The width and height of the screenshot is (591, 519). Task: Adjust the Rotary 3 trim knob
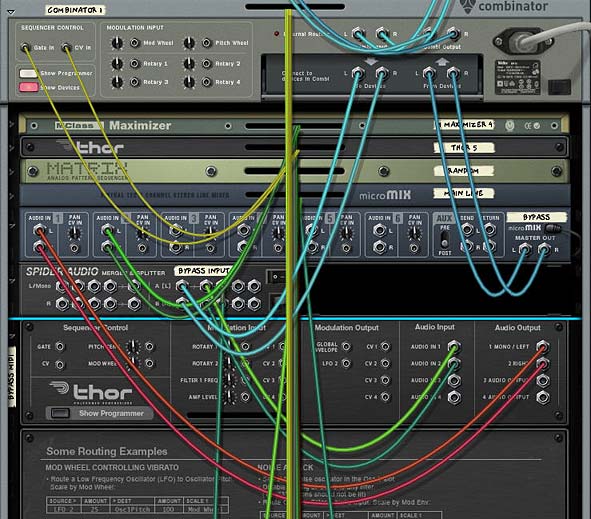tap(117, 82)
